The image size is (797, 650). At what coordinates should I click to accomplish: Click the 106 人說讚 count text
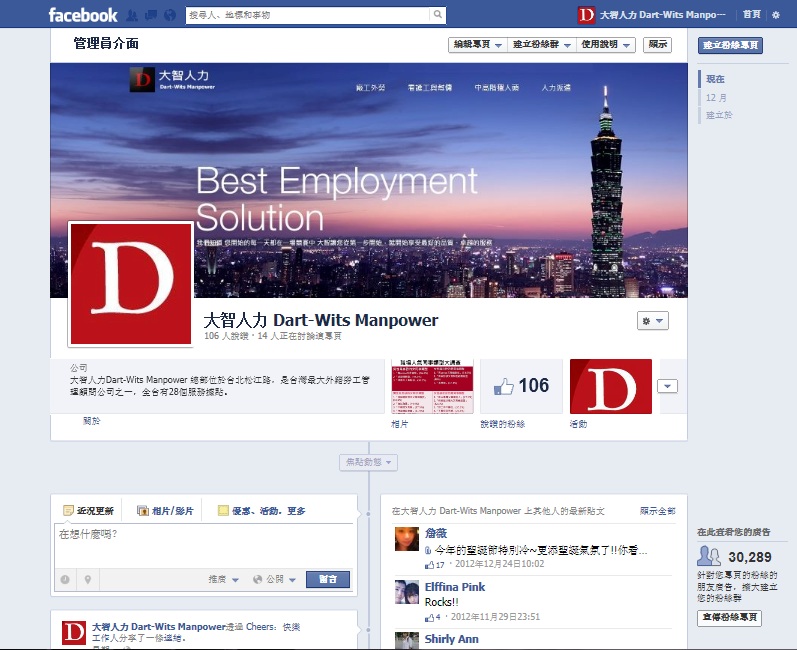tap(226, 336)
